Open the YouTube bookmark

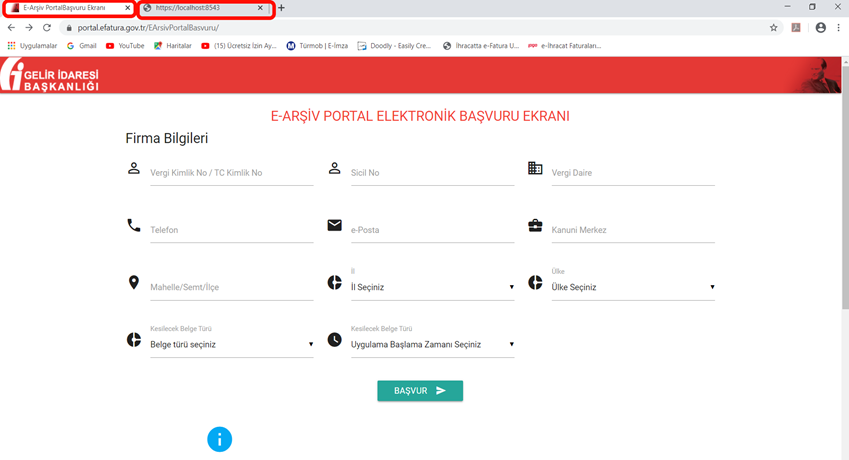[x=125, y=46]
